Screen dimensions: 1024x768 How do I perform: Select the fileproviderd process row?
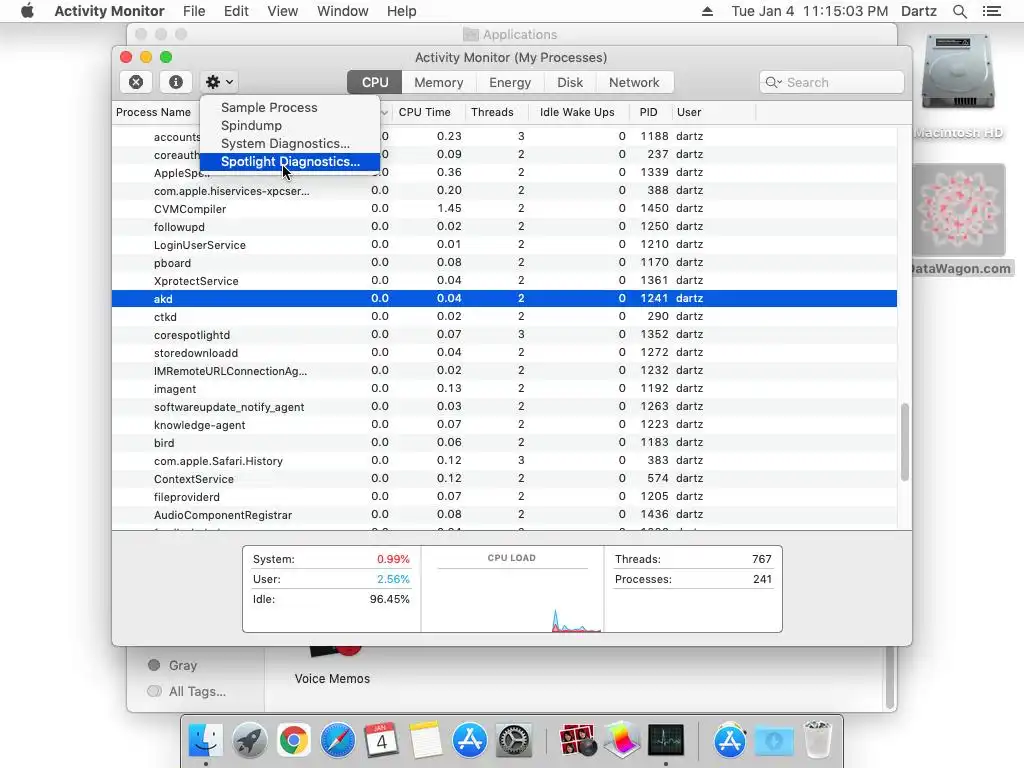click(504, 496)
